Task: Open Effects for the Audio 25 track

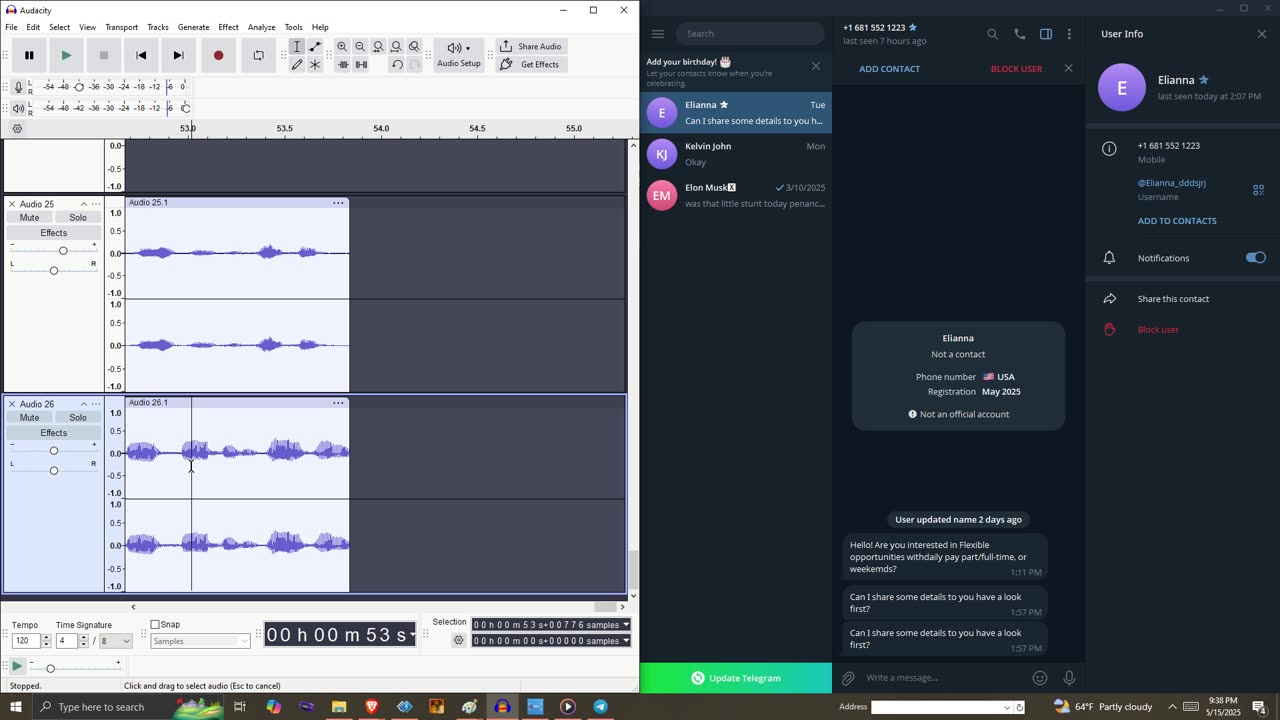Action: pyautogui.click(x=54, y=233)
